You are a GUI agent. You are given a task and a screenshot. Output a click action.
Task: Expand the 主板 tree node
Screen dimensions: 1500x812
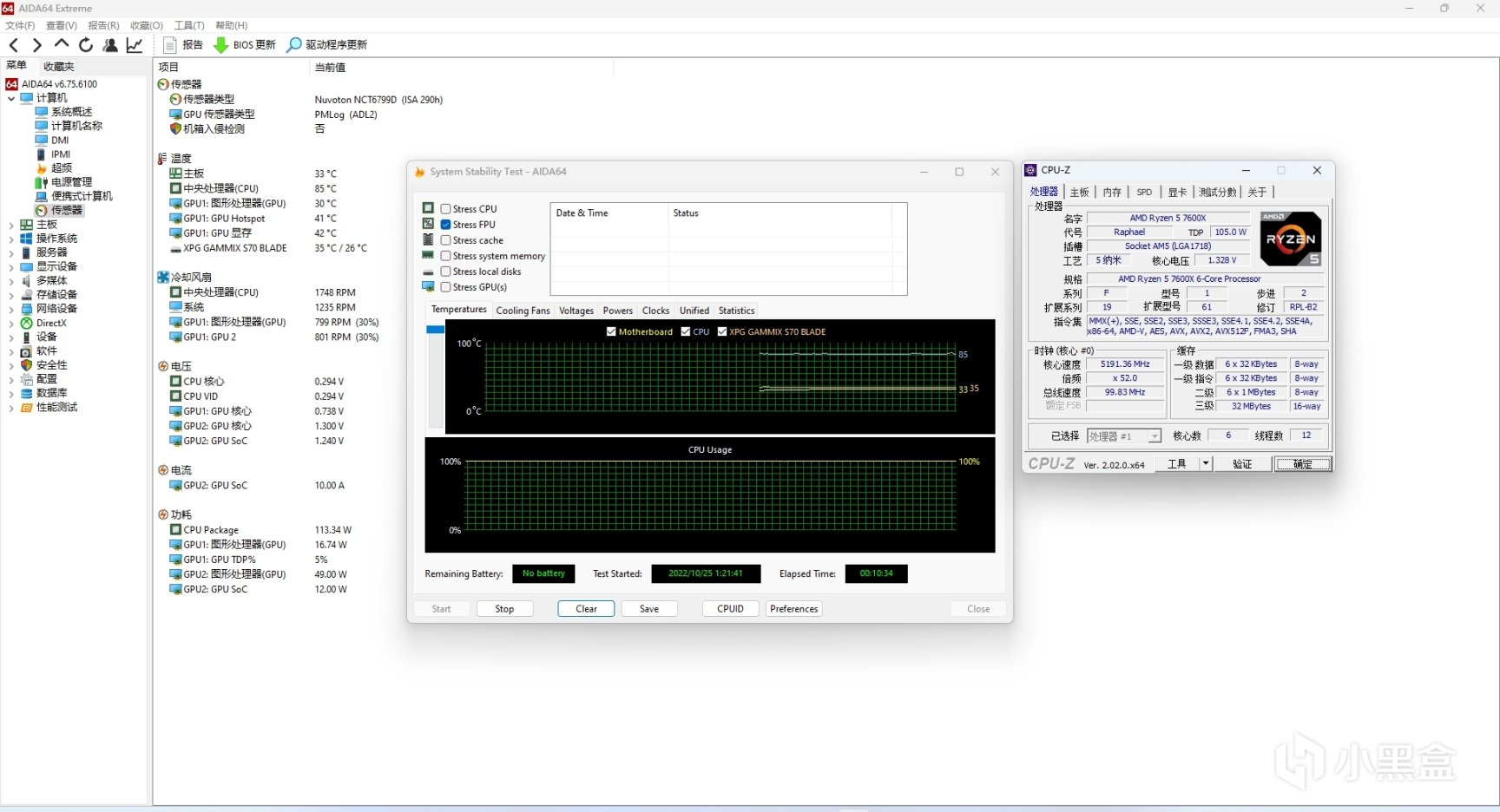pos(11,225)
